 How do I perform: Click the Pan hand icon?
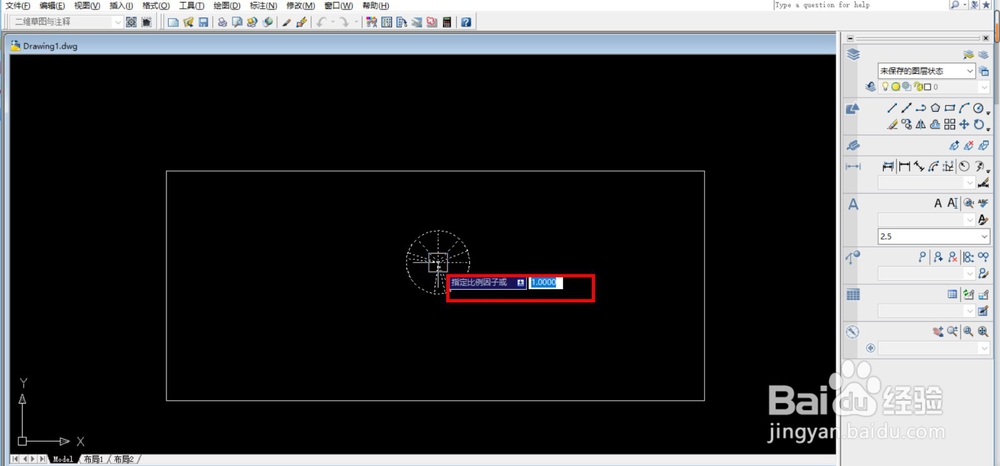click(938, 331)
